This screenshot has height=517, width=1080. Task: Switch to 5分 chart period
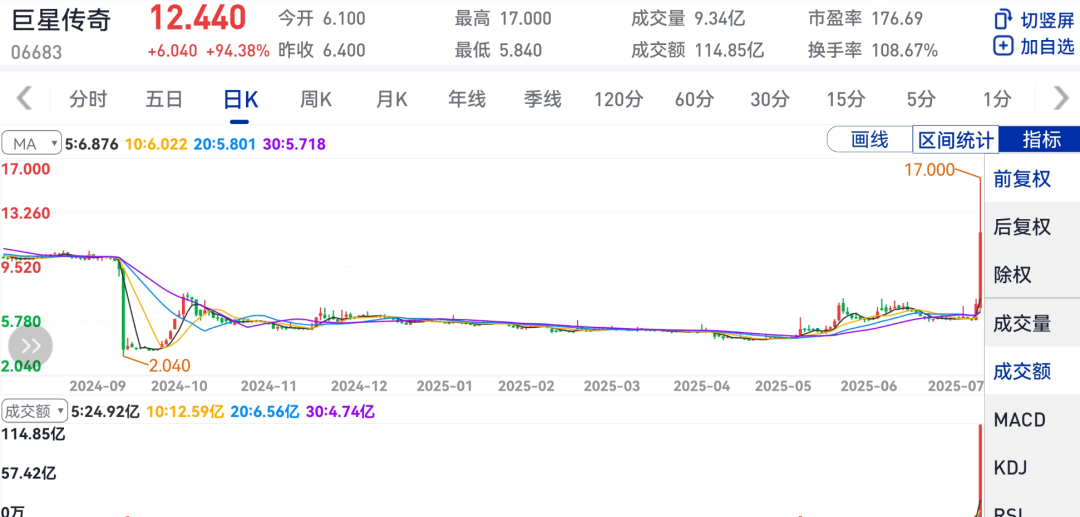921,99
